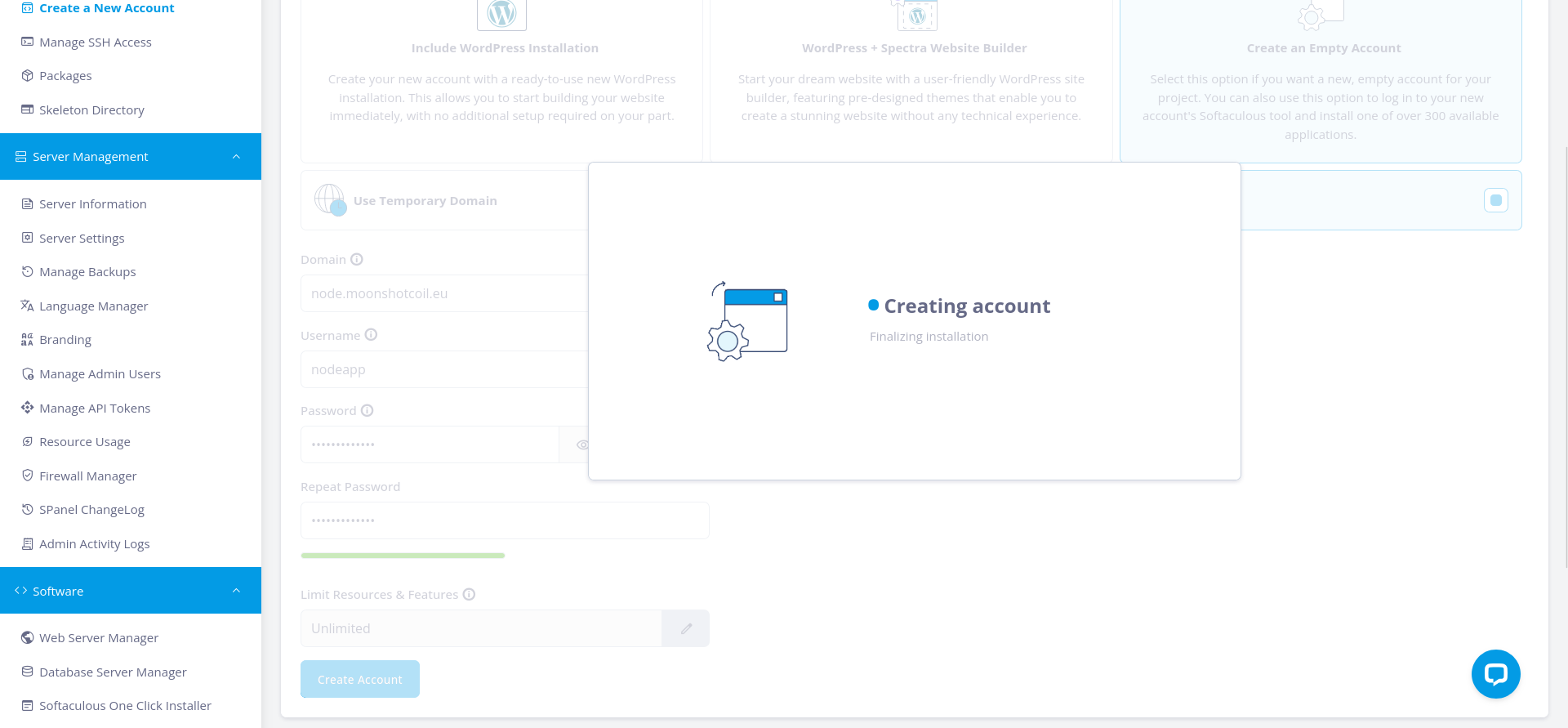Open Manage SSH Access icon in sidebar

(x=27, y=42)
